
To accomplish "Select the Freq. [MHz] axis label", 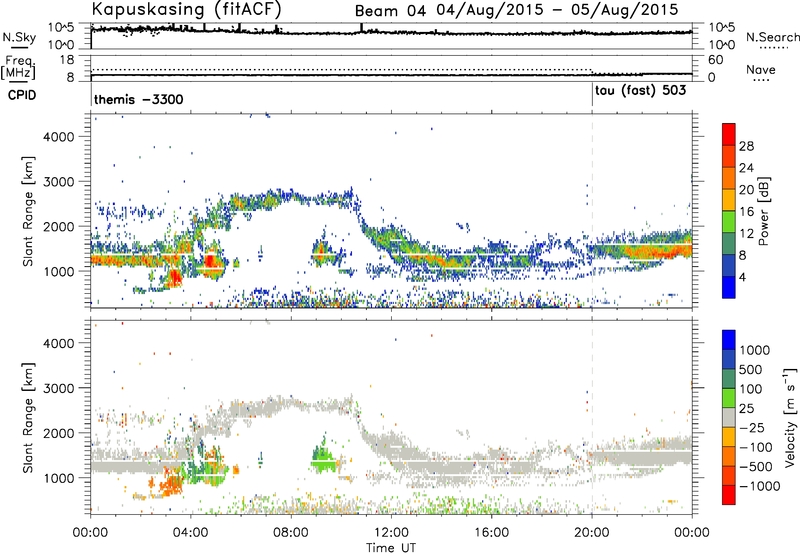I will tap(18, 67).
